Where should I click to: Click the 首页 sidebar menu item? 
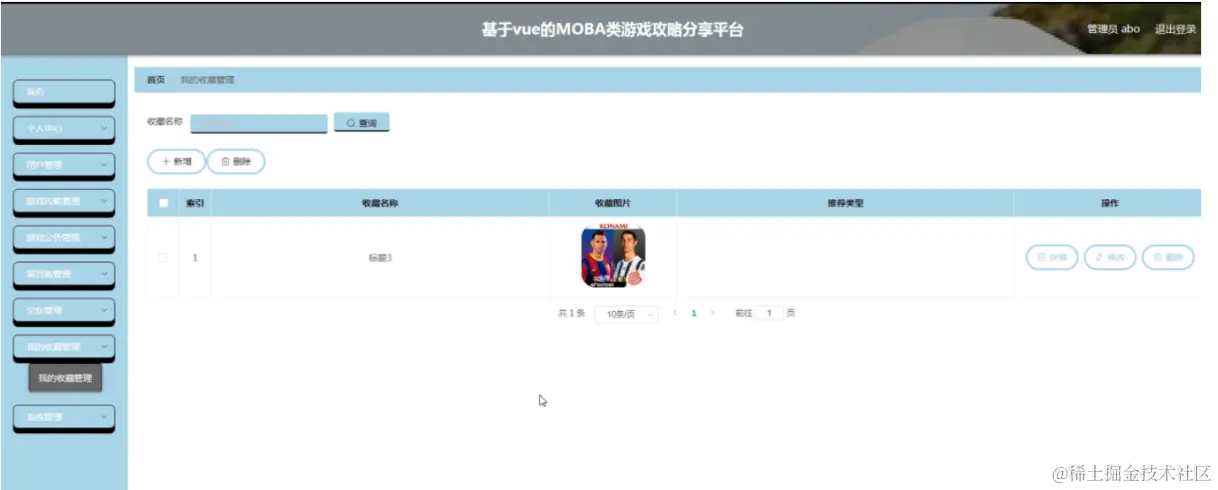[x=63, y=92]
